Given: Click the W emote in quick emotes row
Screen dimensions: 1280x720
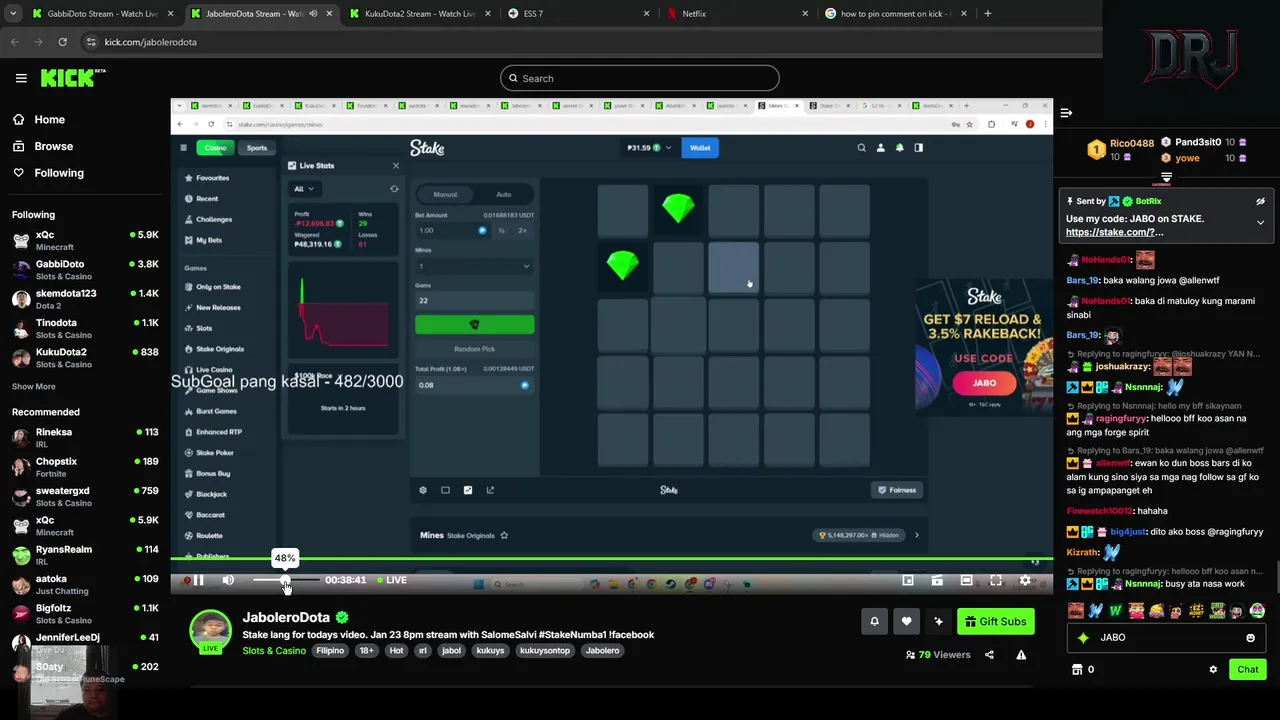Looking at the screenshot, I should (1115, 611).
